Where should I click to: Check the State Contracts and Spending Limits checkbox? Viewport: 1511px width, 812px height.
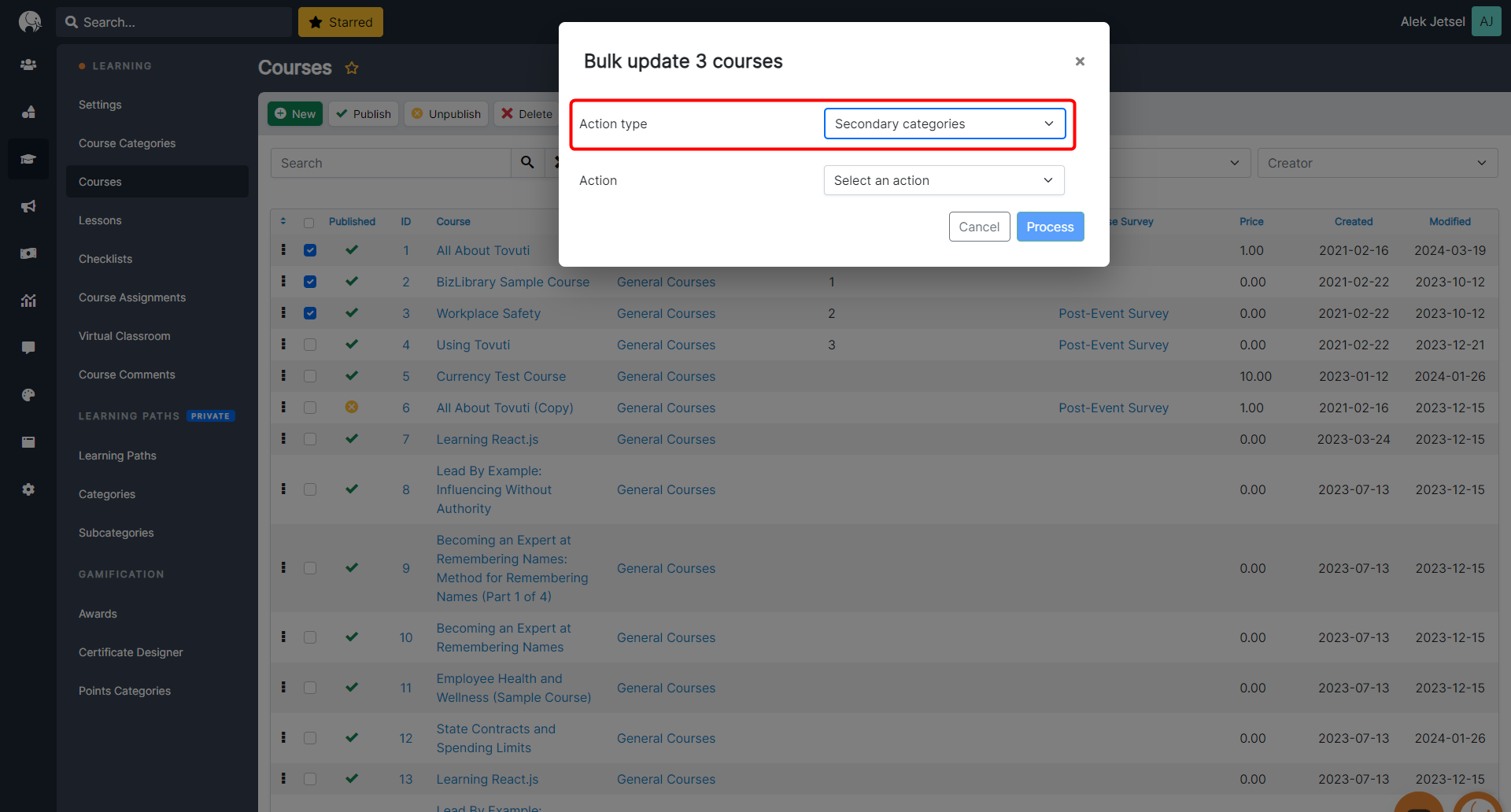(310, 738)
